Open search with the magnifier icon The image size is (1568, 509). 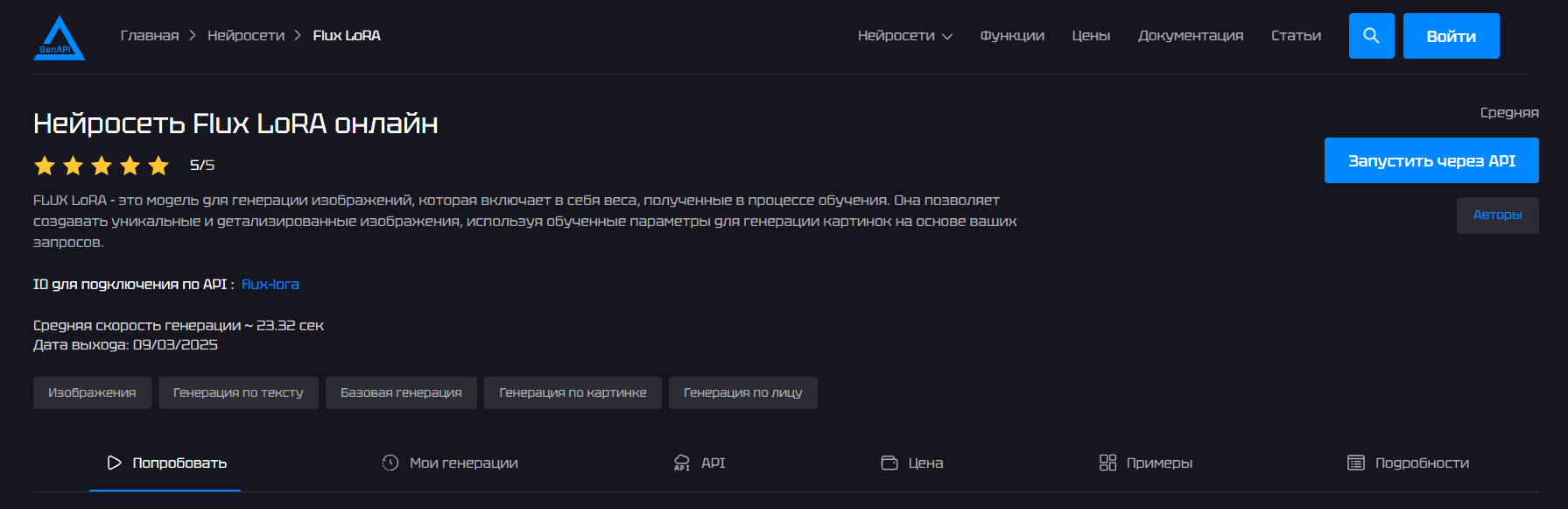point(1371,36)
